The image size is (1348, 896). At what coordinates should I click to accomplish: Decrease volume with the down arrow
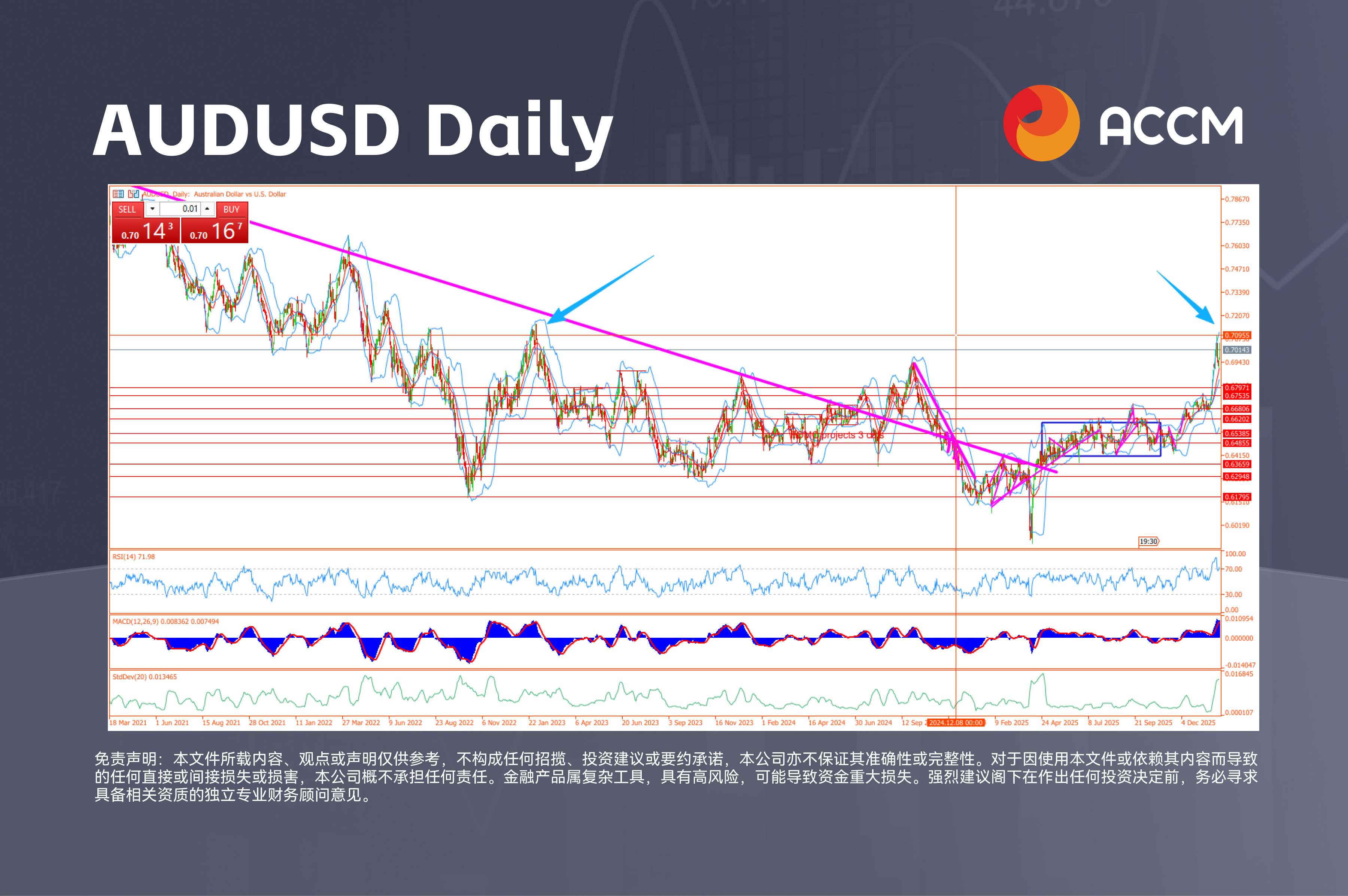(153, 209)
